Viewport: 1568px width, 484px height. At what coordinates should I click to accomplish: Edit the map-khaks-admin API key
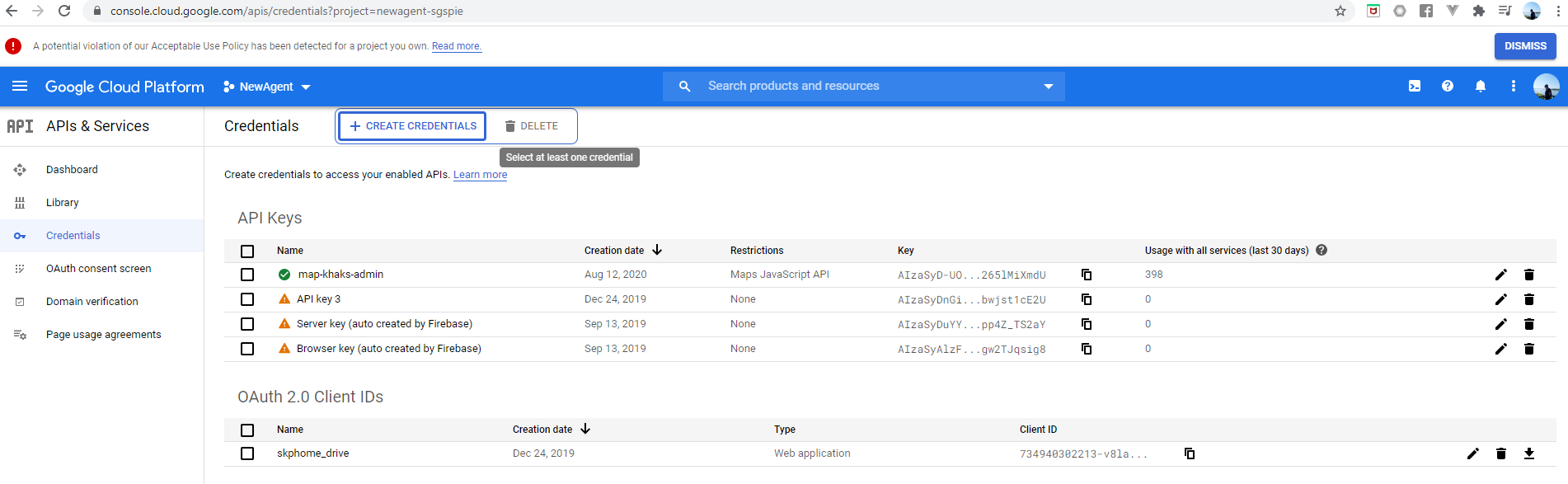(1501, 275)
